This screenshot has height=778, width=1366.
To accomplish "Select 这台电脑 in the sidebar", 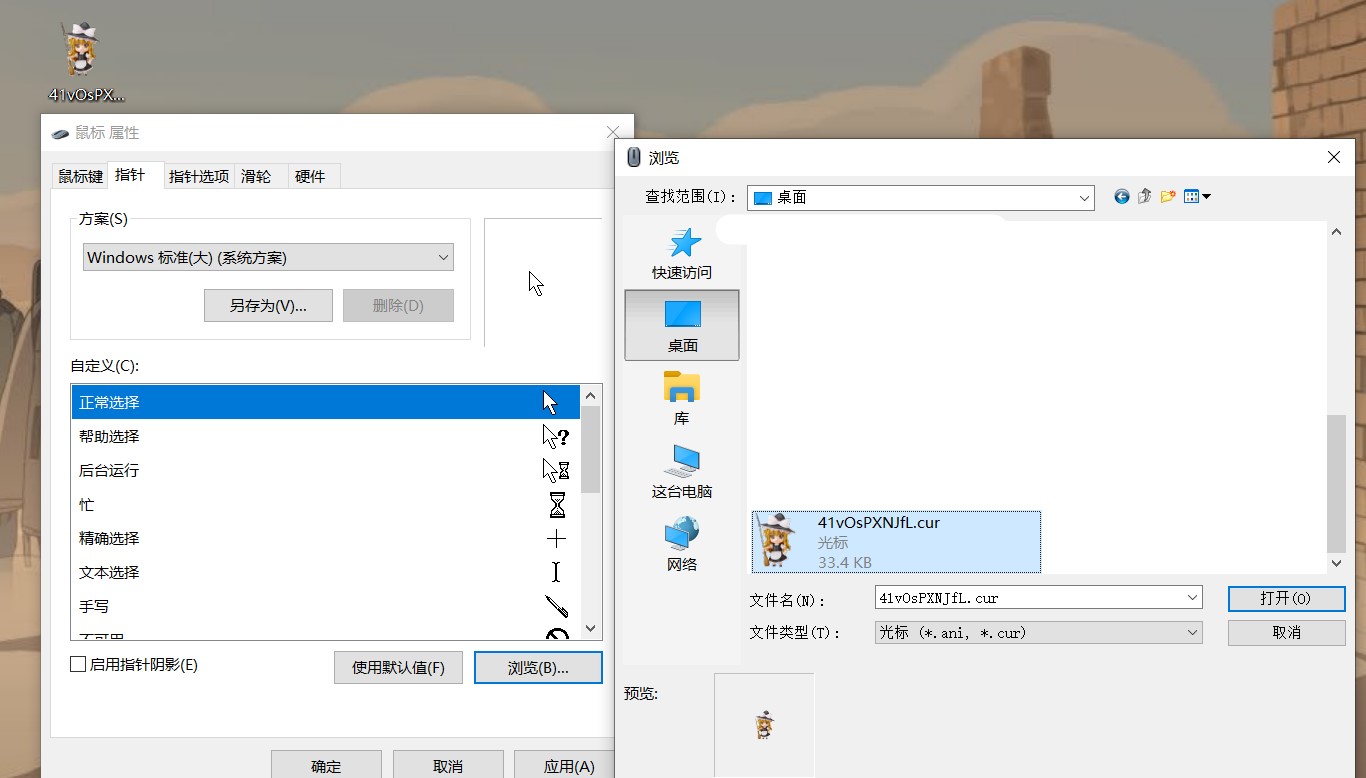I will pos(683,470).
